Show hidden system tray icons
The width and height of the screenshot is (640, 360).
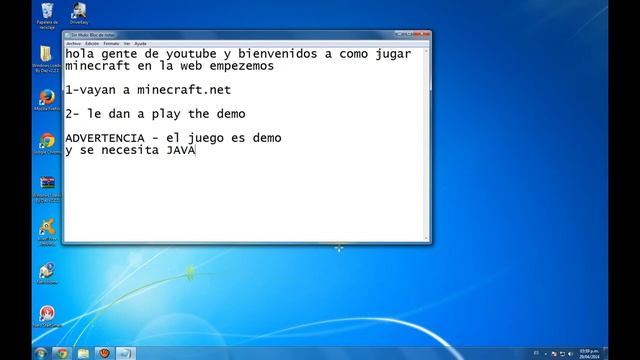tap(546, 354)
